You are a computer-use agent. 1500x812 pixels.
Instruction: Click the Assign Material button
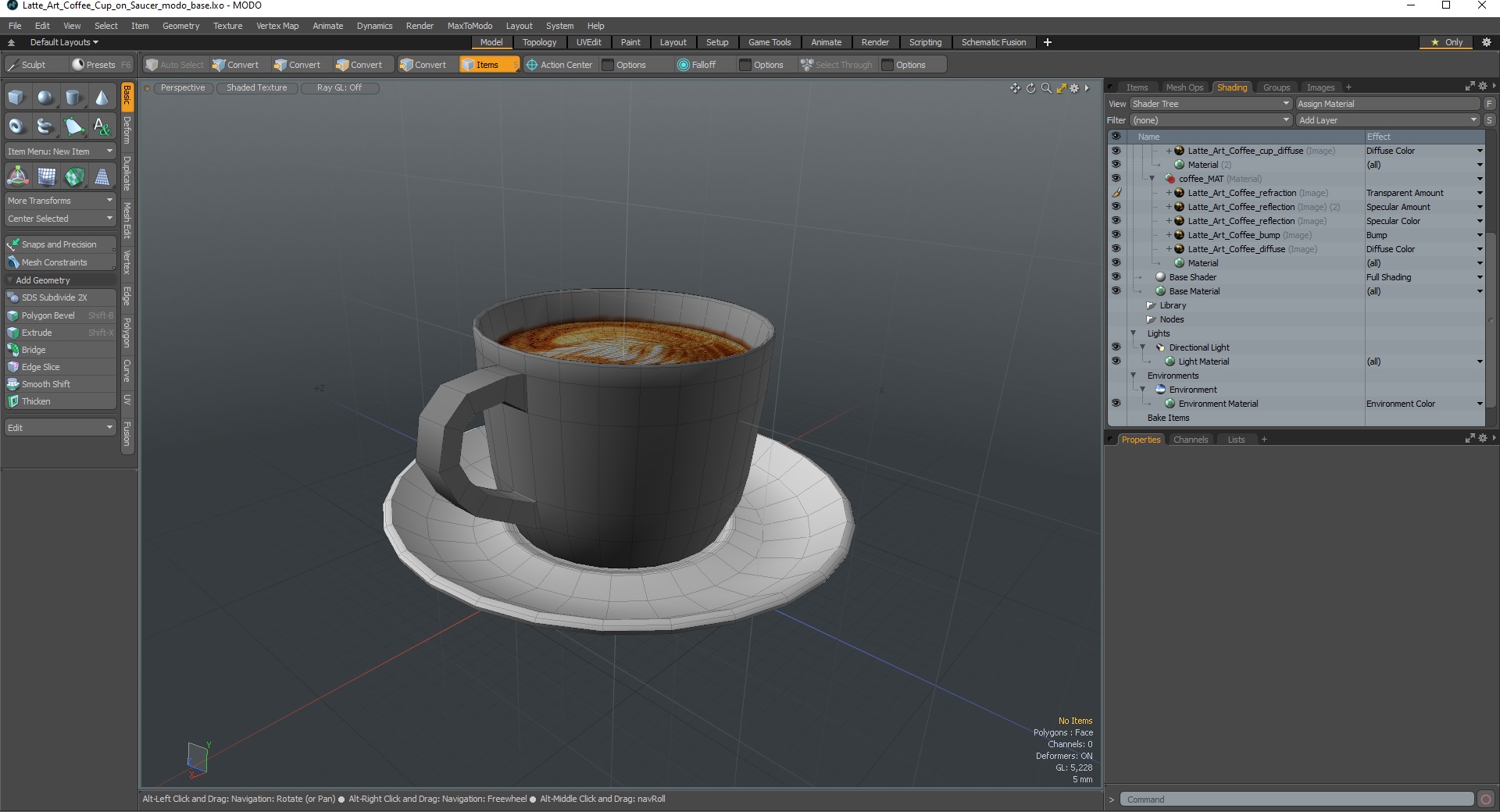(x=1387, y=104)
